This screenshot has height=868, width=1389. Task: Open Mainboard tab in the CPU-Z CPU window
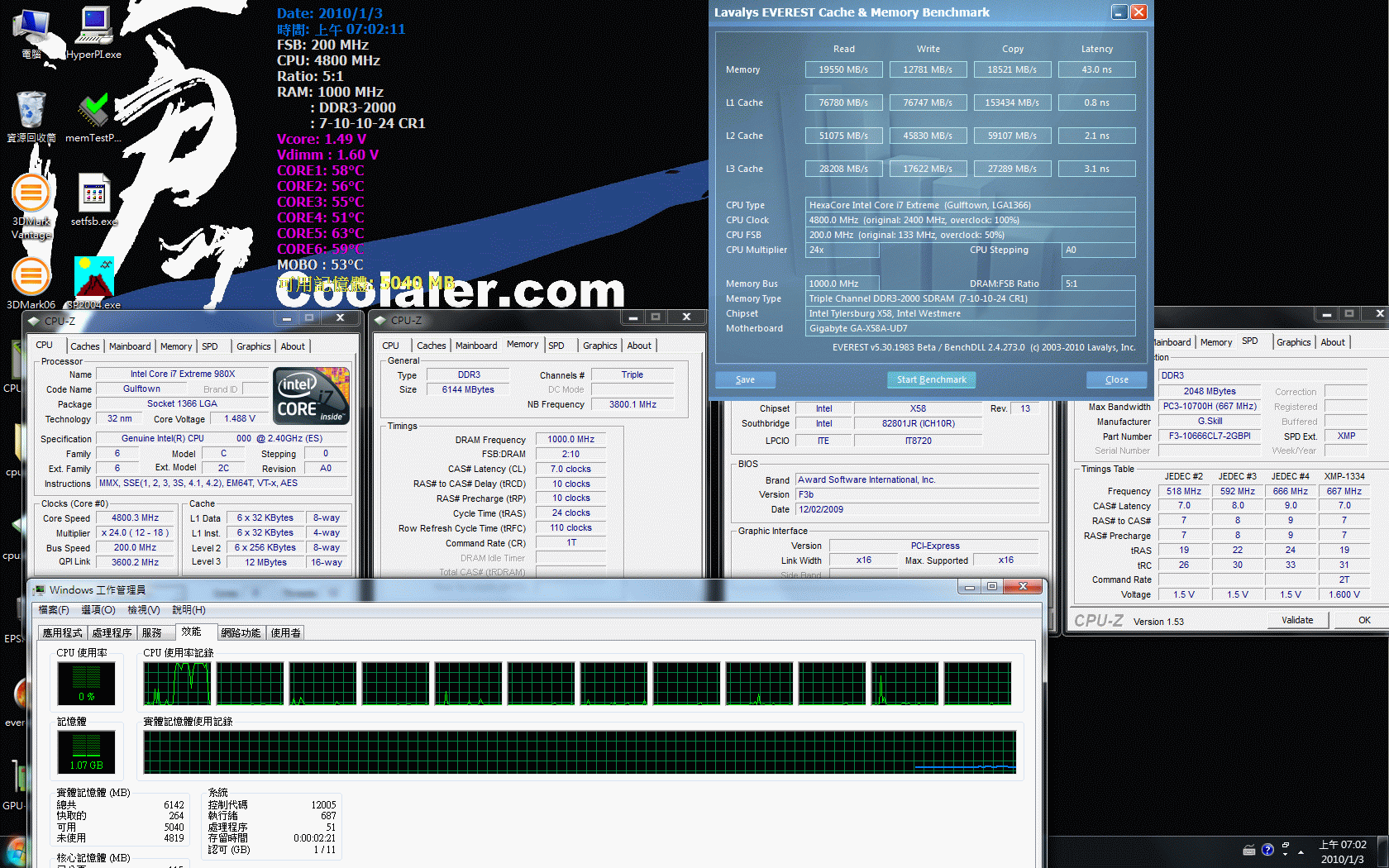point(130,346)
